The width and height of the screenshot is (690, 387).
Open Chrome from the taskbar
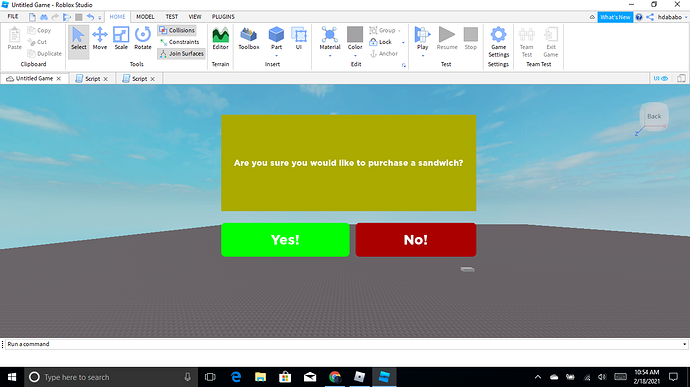(x=335, y=377)
